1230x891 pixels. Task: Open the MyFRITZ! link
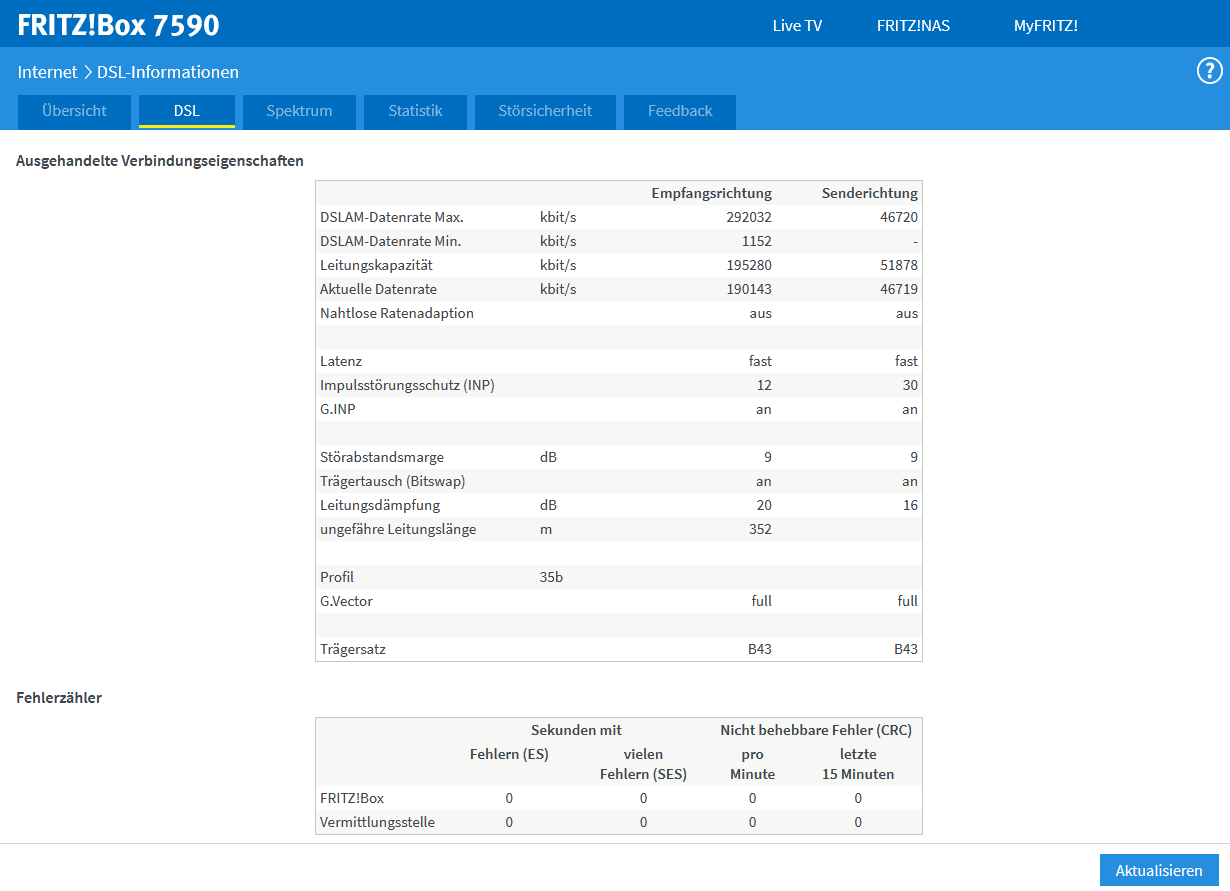pyautogui.click(x=1045, y=26)
